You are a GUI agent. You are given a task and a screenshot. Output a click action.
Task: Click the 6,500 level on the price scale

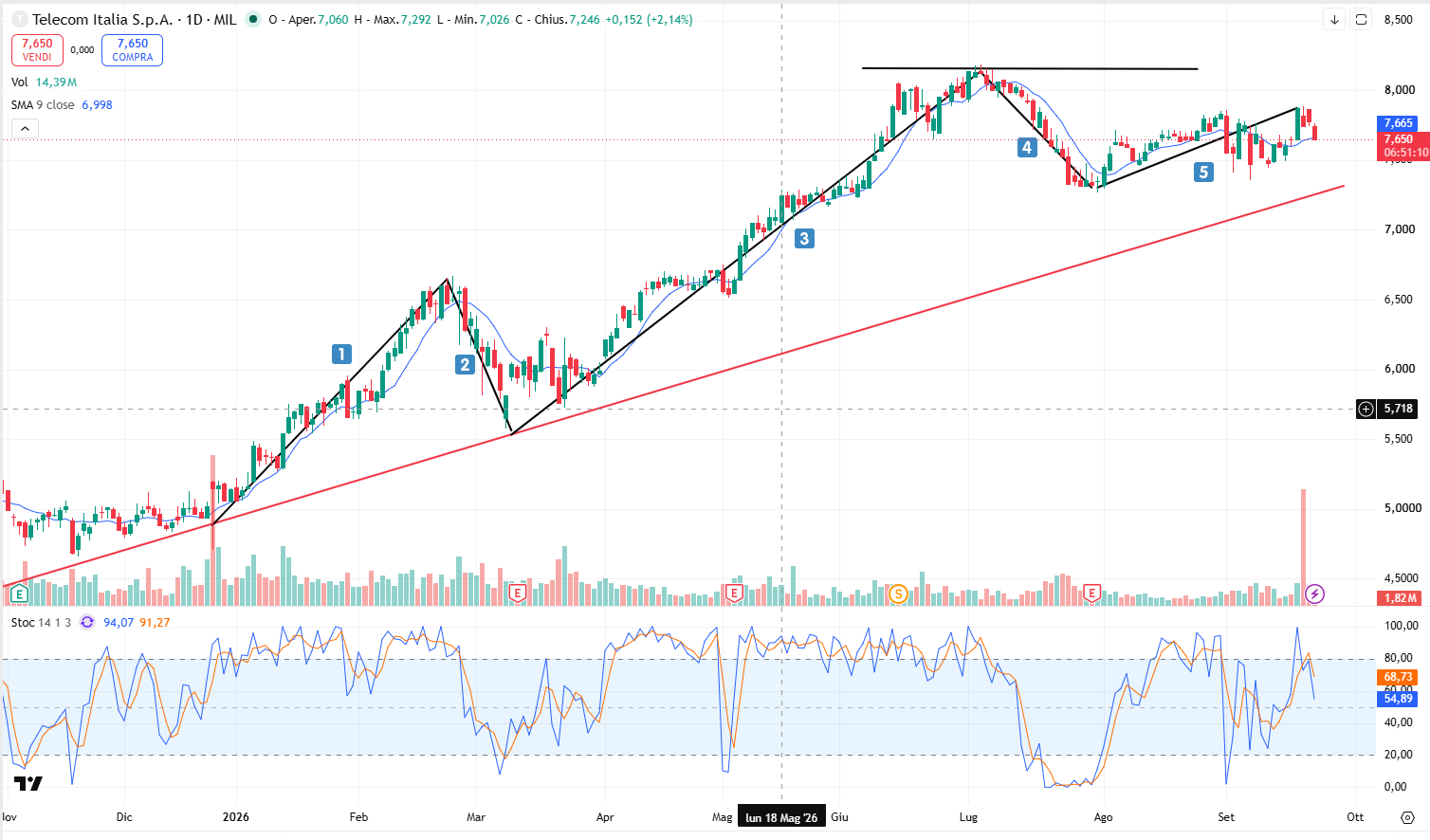click(1399, 299)
